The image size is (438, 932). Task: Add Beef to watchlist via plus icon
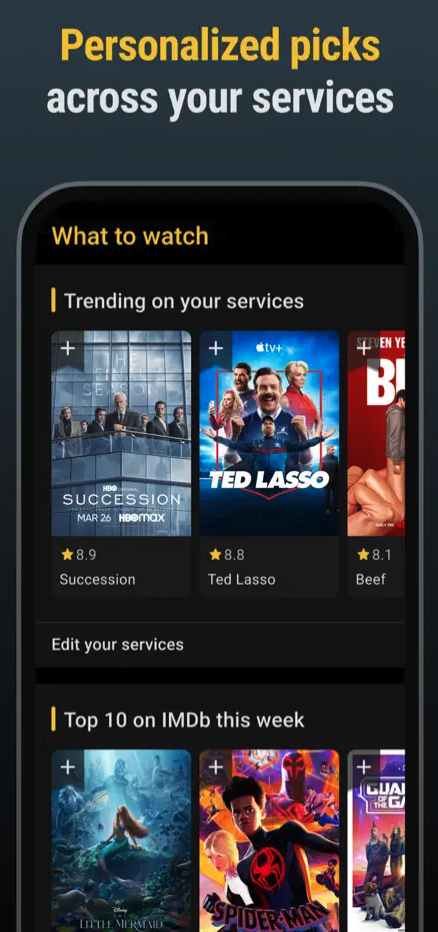click(364, 348)
